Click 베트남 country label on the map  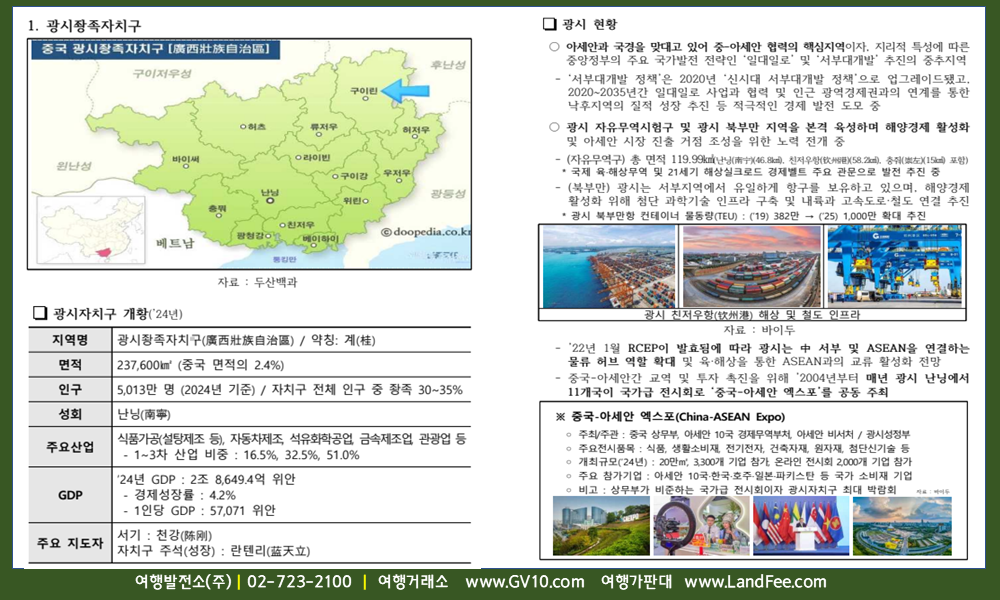point(175,243)
